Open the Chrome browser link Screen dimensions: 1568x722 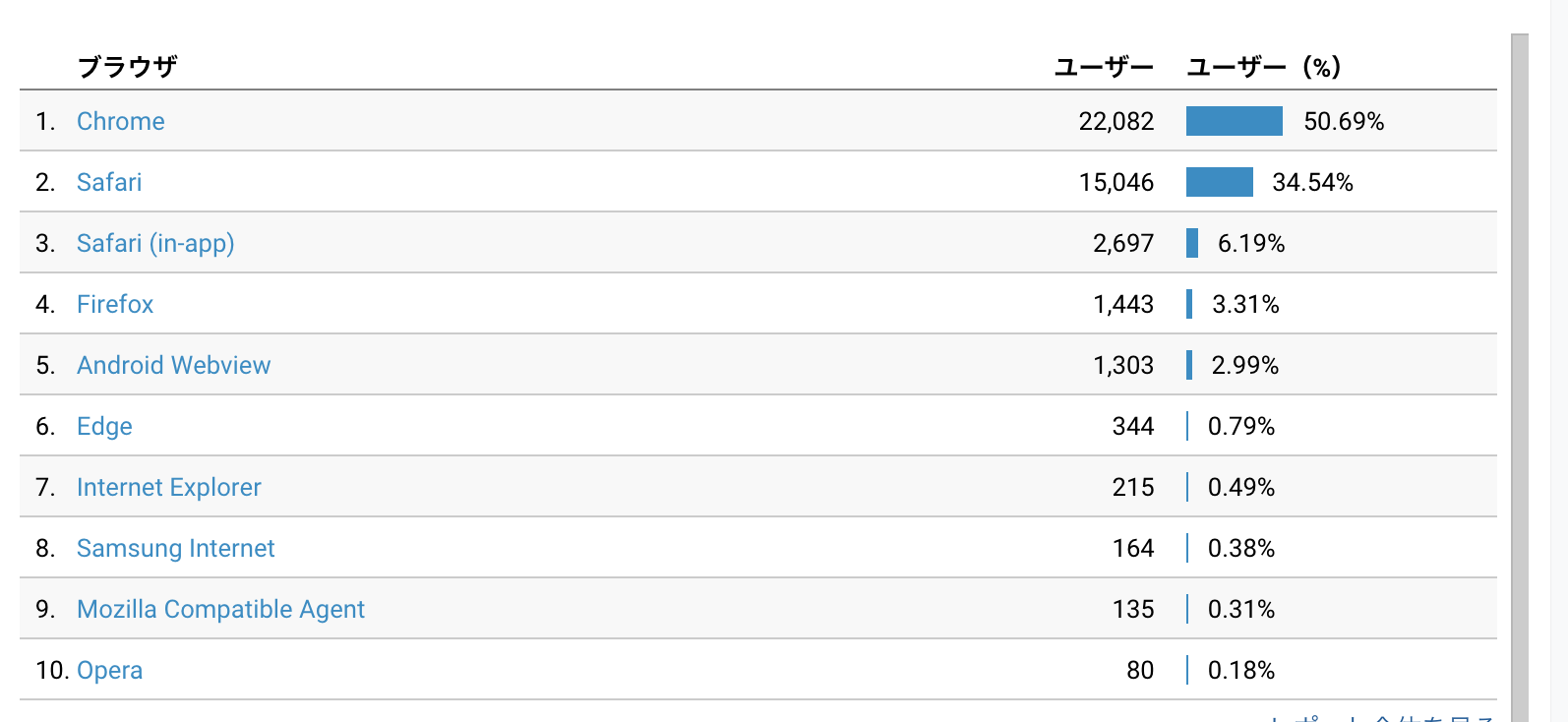pos(120,121)
